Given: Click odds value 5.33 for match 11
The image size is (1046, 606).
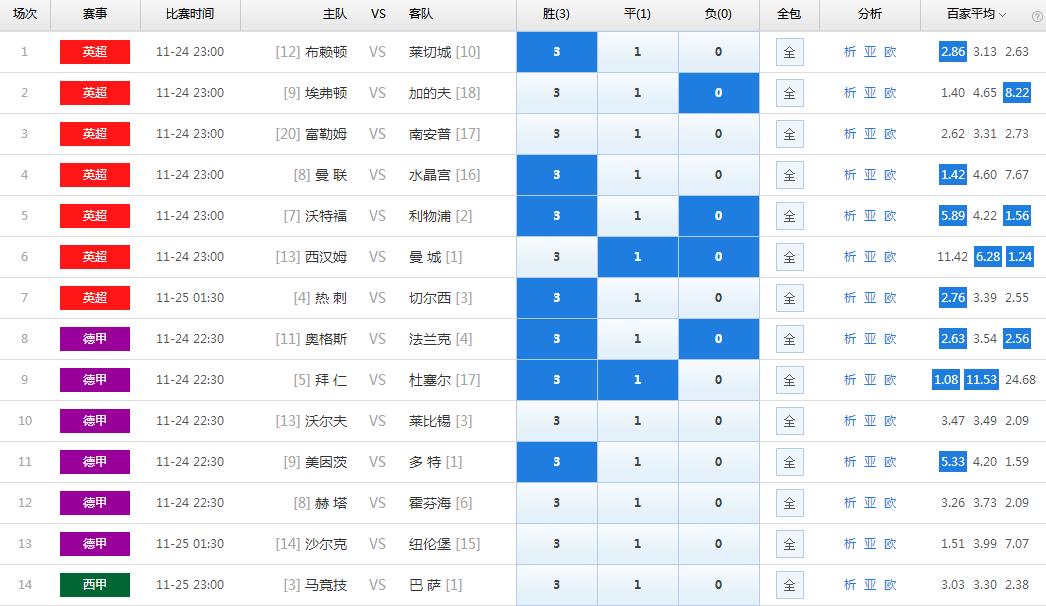Looking at the screenshot, I should [x=953, y=462].
